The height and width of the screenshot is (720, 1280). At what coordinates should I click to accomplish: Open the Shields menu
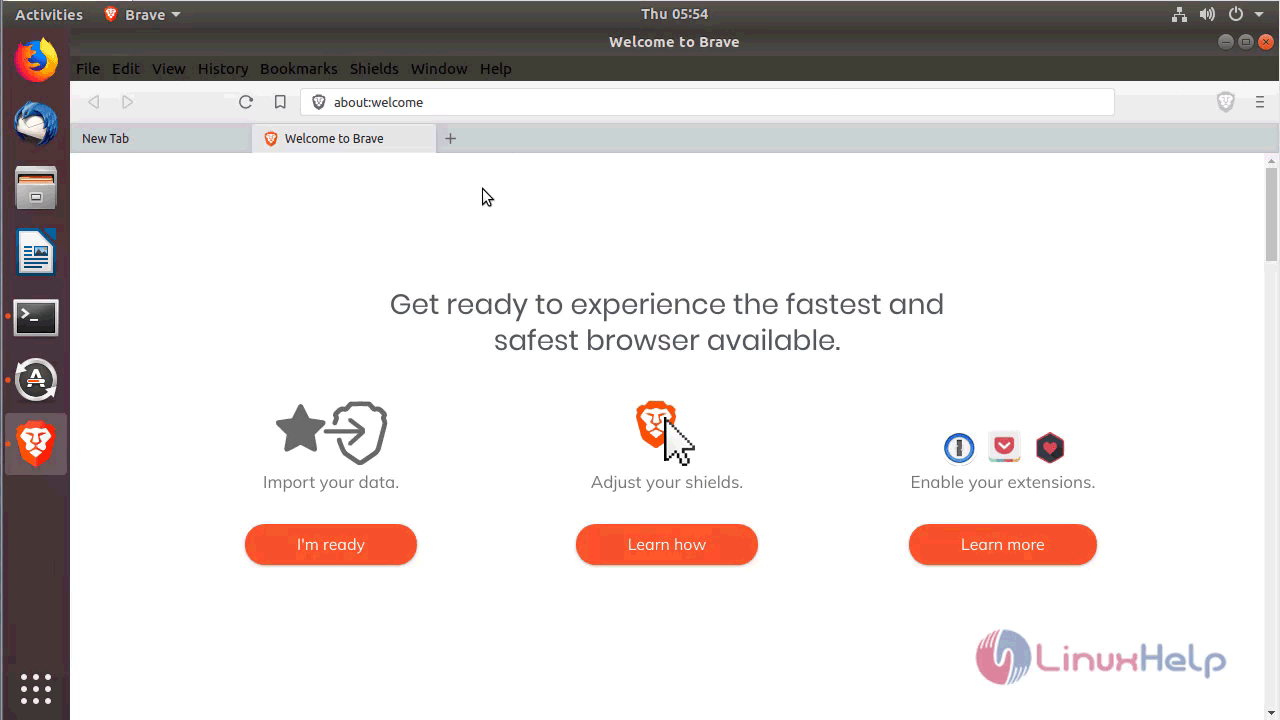tap(374, 69)
